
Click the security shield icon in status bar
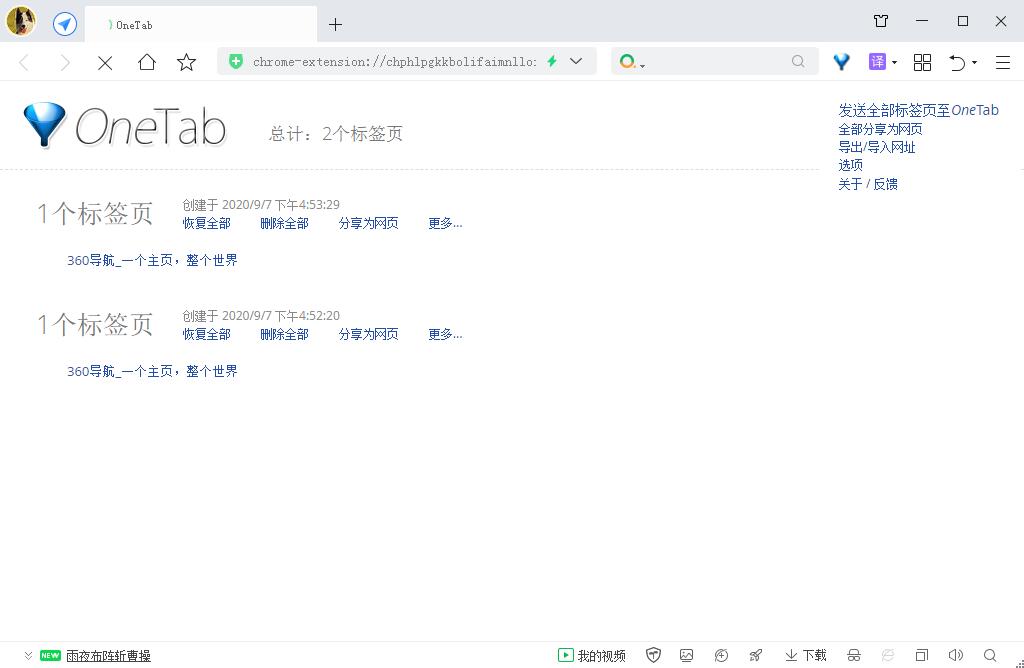pyautogui.click(x=652, y=655)
